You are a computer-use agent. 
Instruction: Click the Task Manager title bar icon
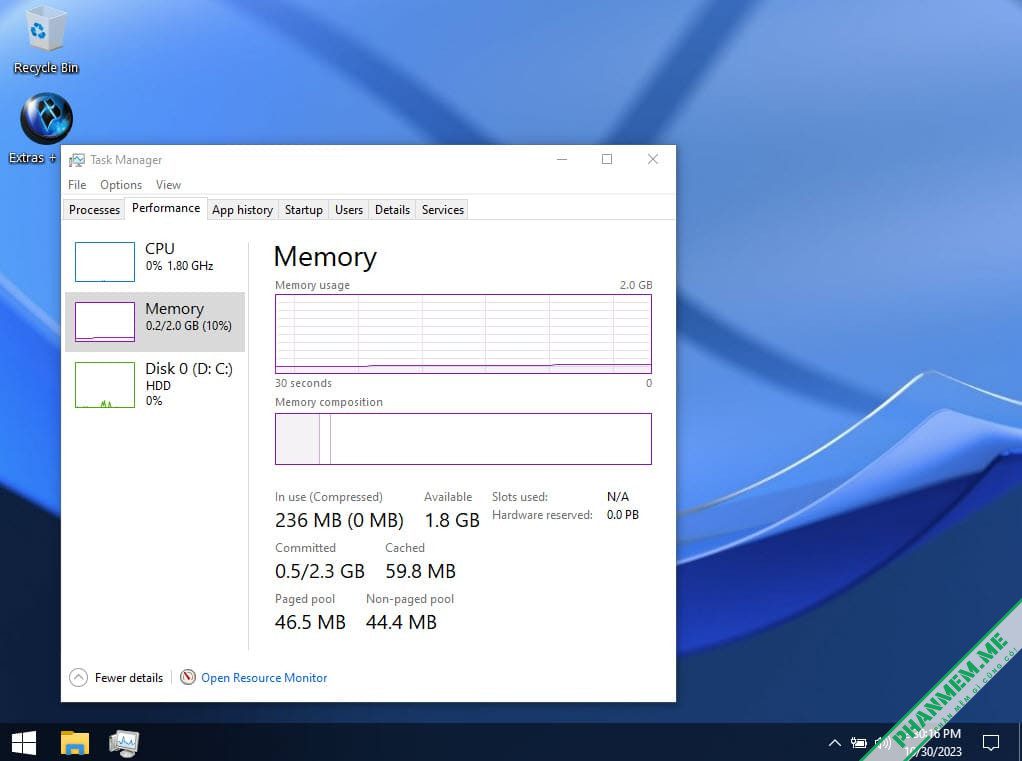click(77, 160)
